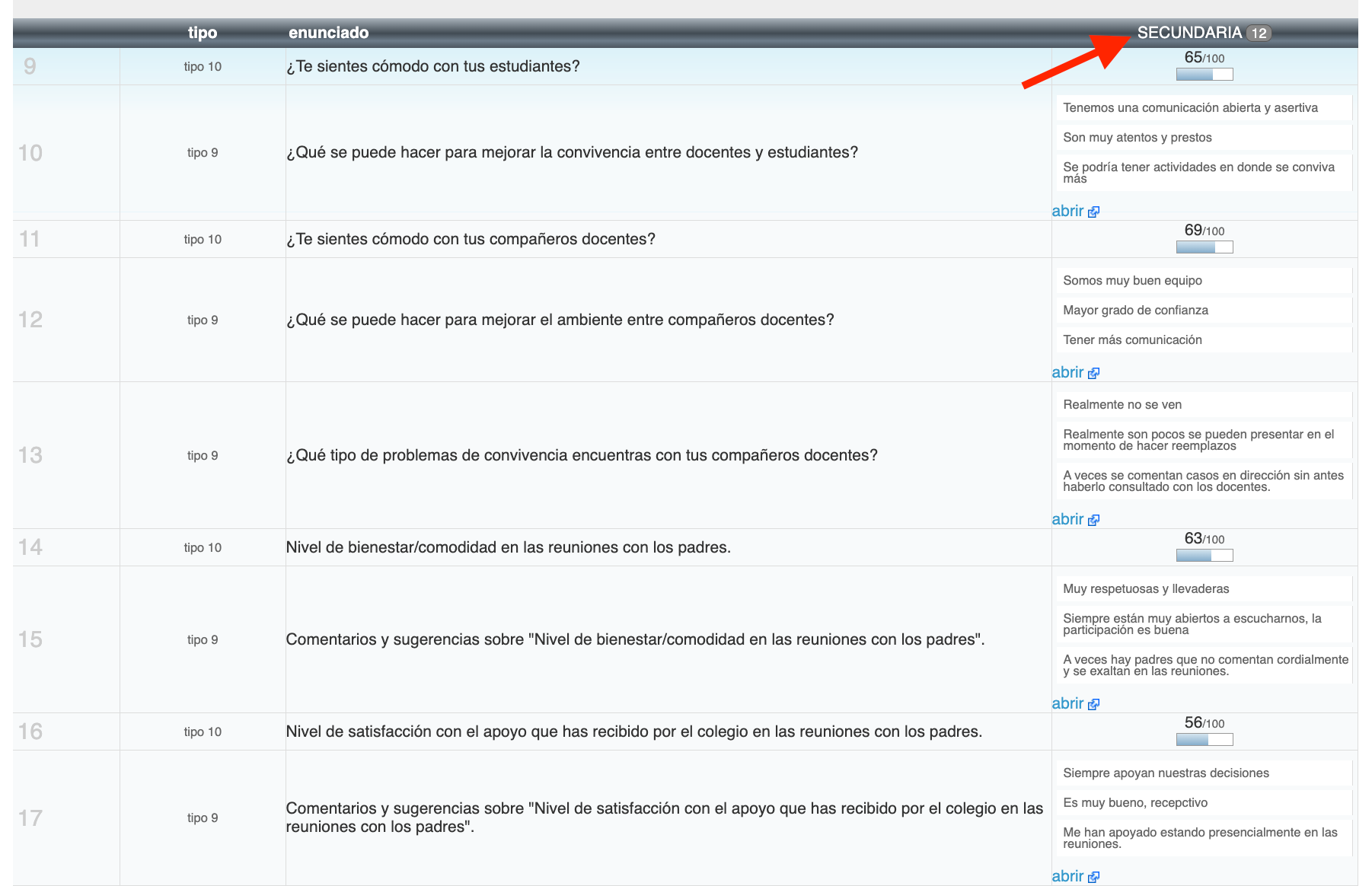Screen dimensions: 1372x886
Task: Click the tipo column header
Action: [x=203, y=33]
